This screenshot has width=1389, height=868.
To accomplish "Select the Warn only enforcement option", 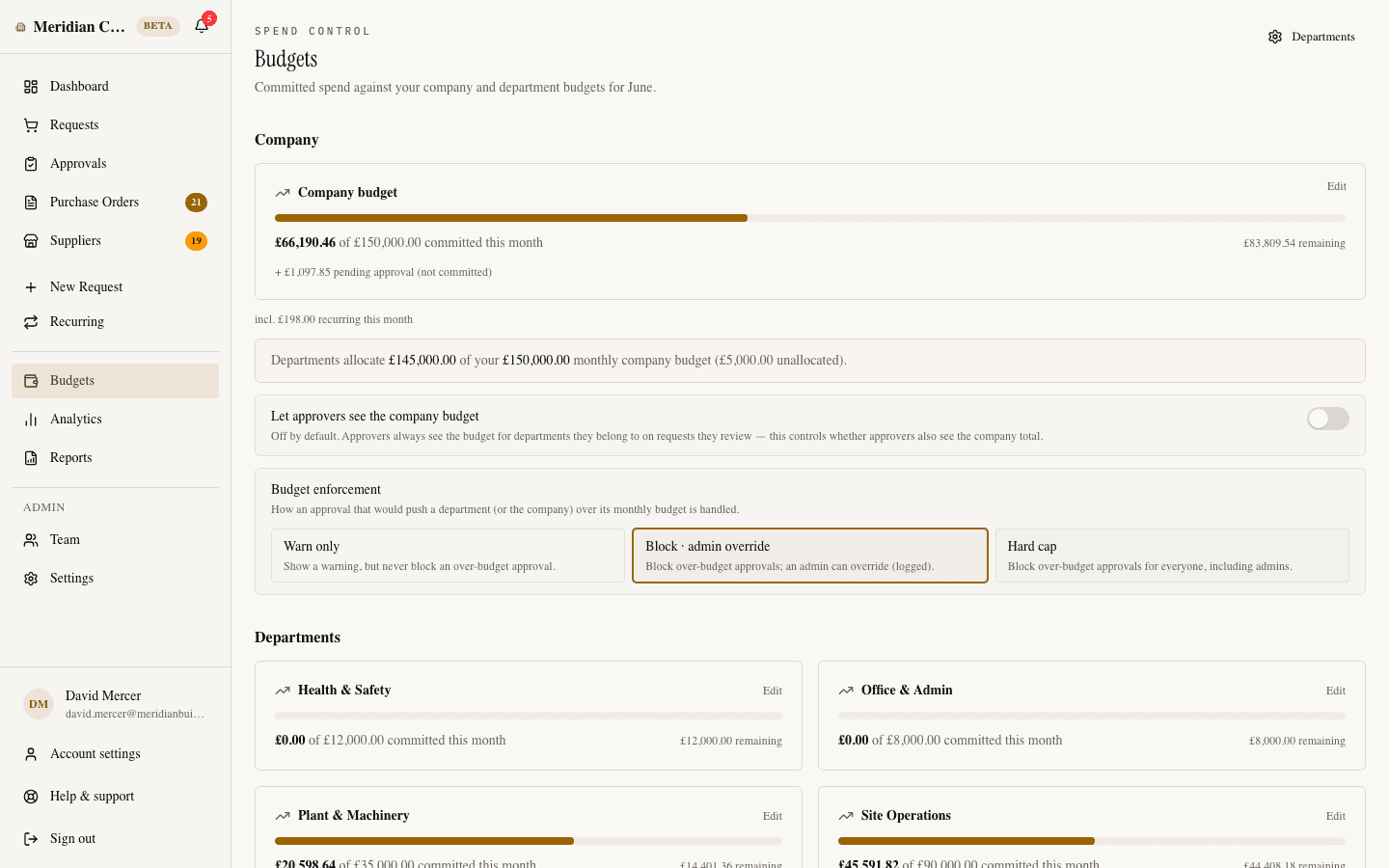I will click(x=448, y=556).
